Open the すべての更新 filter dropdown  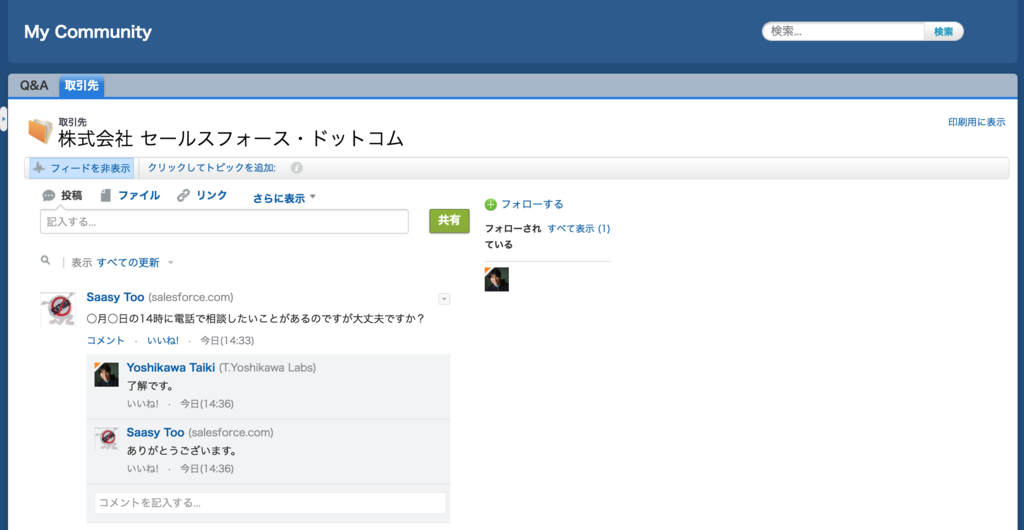click(x=135, y=262)
